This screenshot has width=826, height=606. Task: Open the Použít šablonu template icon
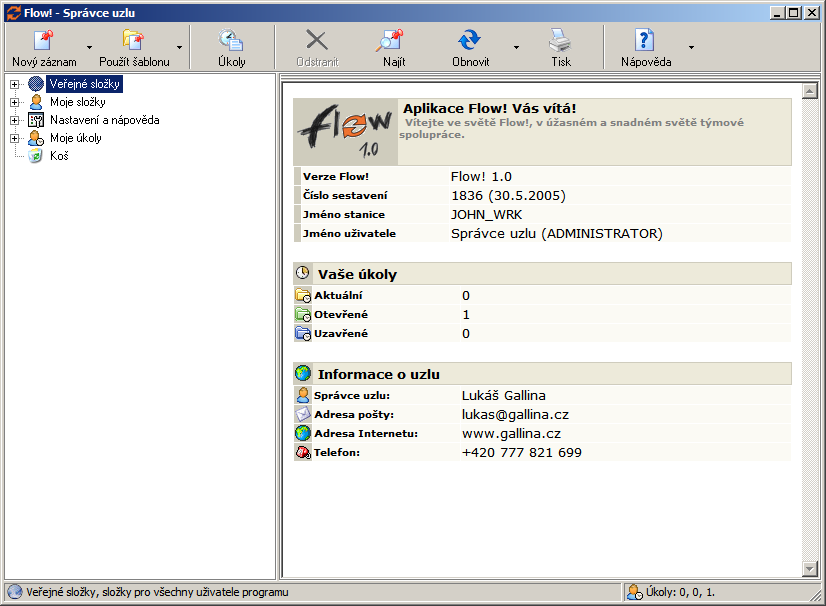click(133, 41)
